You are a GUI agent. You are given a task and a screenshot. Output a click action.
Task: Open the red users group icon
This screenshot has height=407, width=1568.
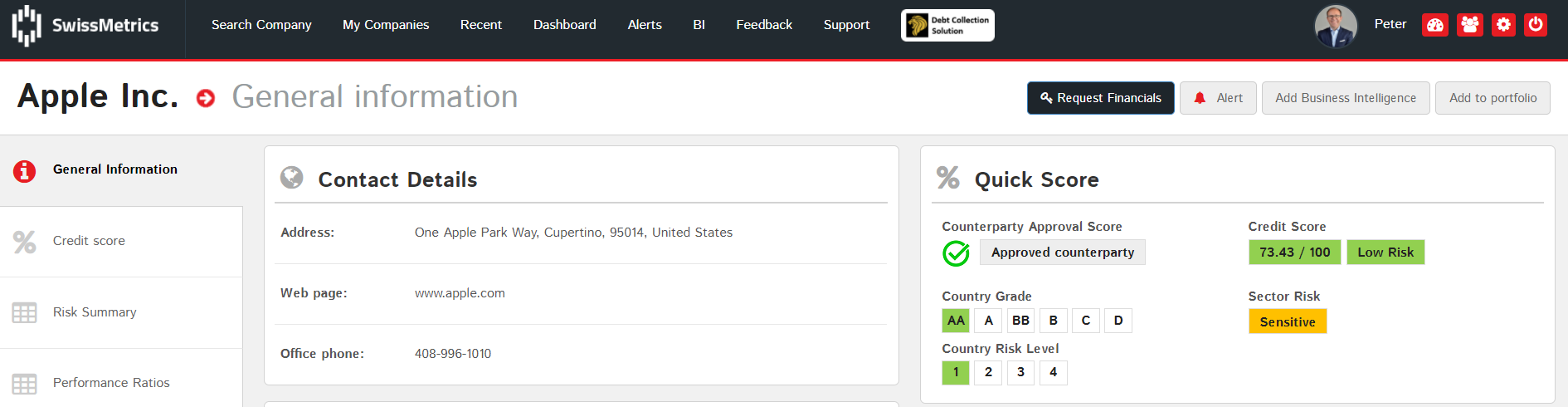pos(1469,25)
